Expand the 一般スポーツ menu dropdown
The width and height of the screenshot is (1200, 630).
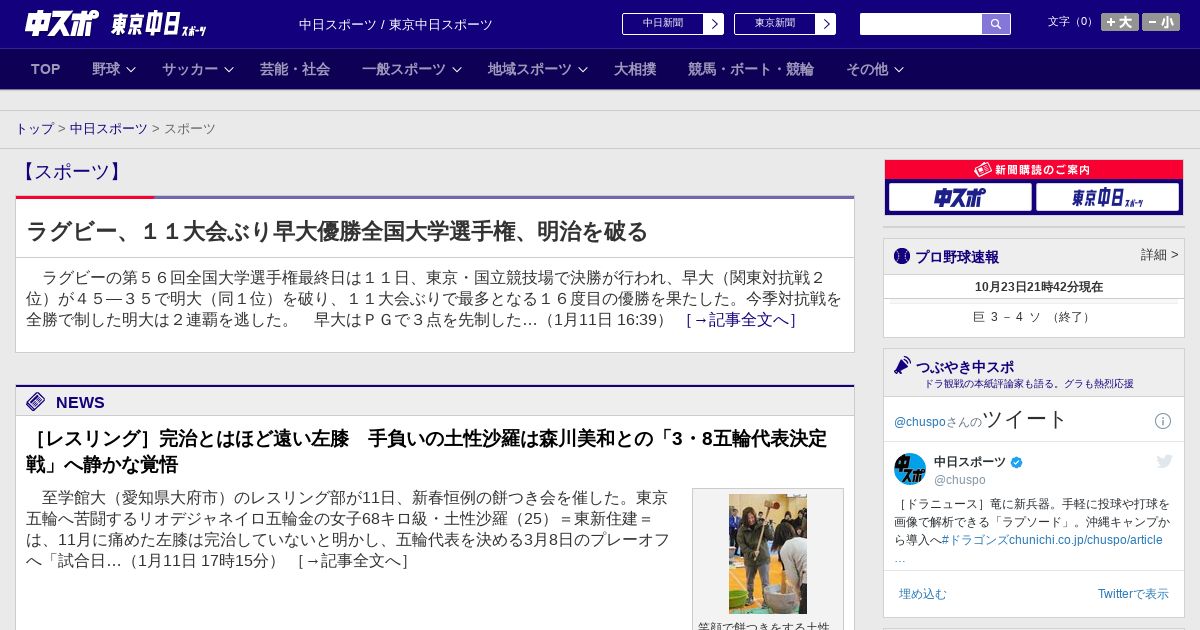click(412, 69)
